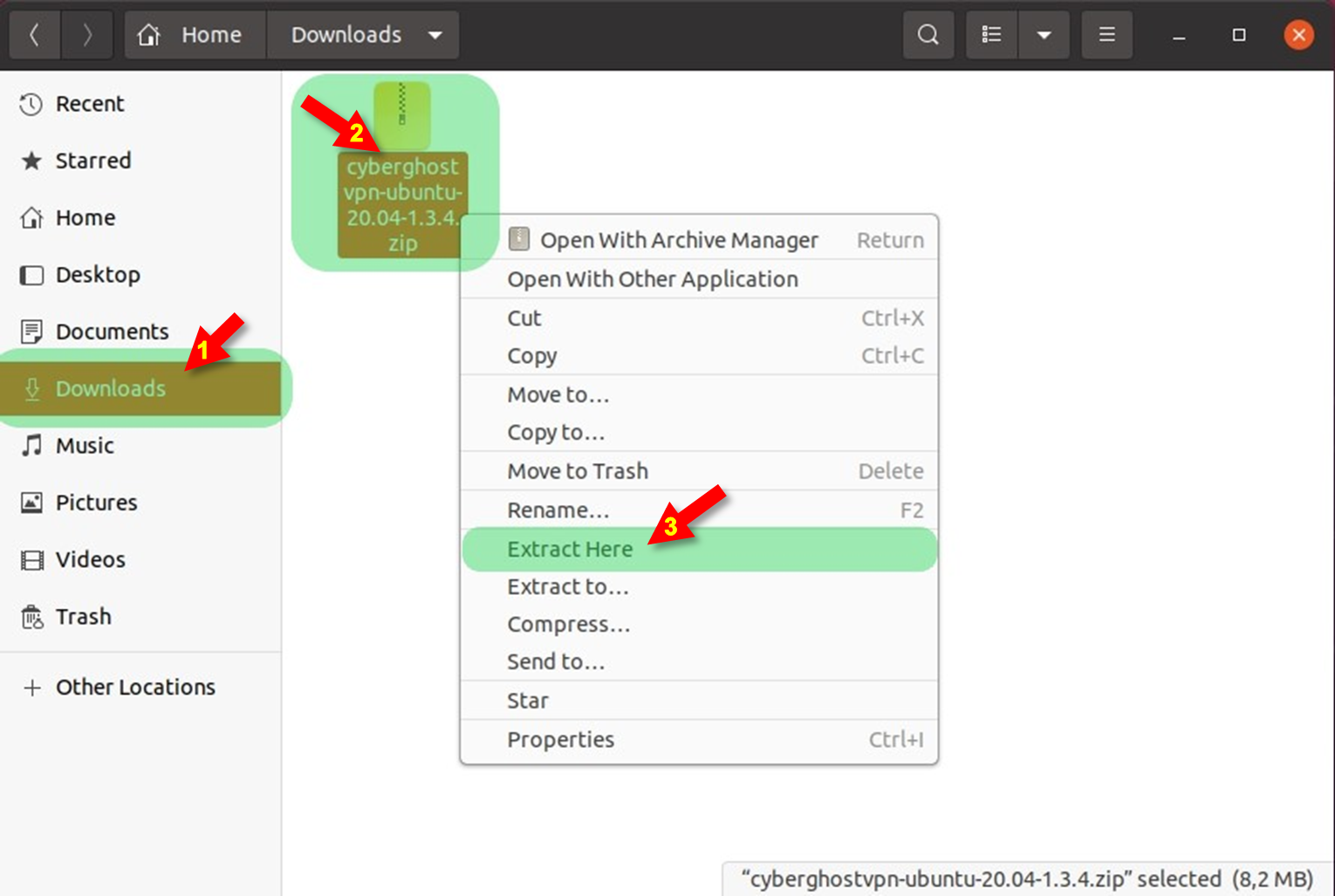Screen dimensions: 1335x896
Task: Choose Extract to… option
Action: [699, 587]
